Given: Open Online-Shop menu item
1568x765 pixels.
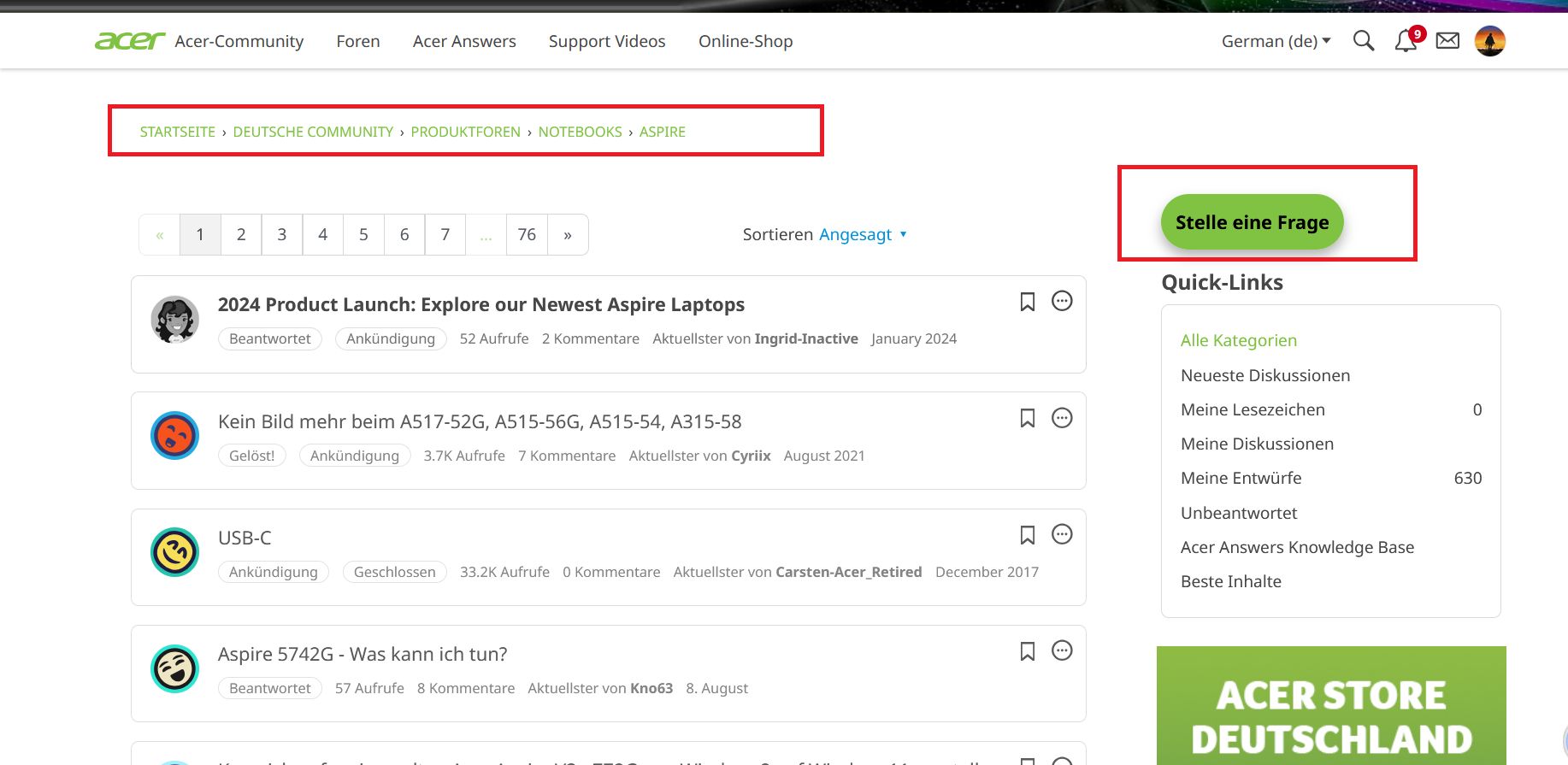Looking at the screenshot, I should click(x=746, y=41).
